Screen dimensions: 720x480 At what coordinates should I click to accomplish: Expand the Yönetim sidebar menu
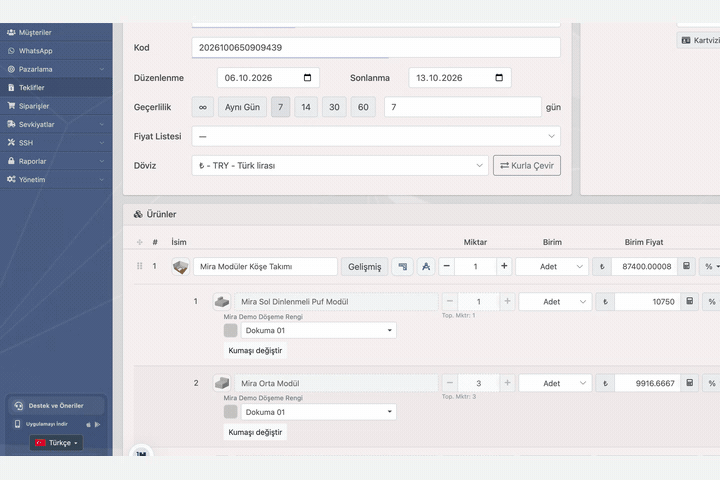pyautogui.click(x=56, y=179)
